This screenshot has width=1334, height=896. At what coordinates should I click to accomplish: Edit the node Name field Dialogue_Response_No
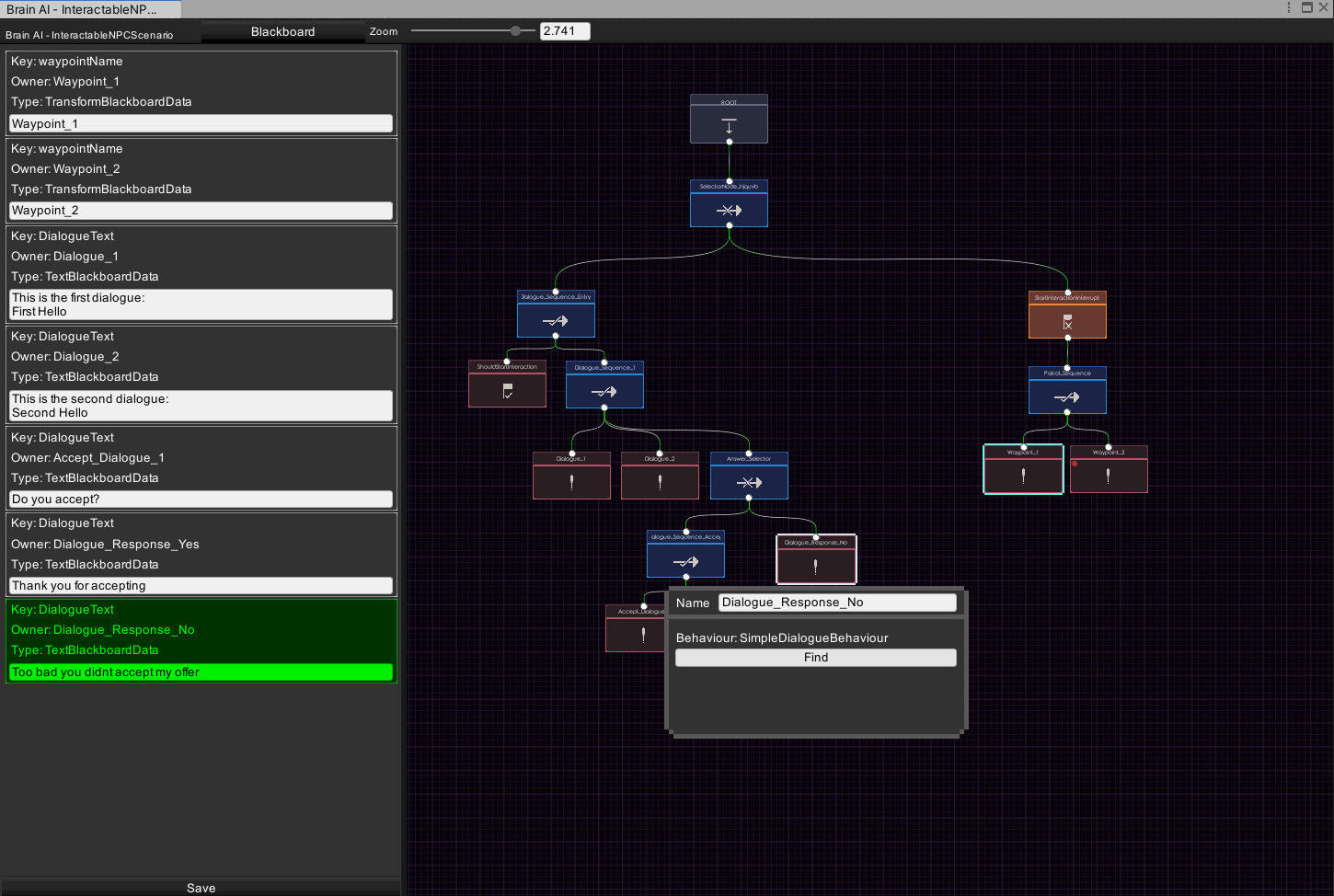[x=837, y=603]
